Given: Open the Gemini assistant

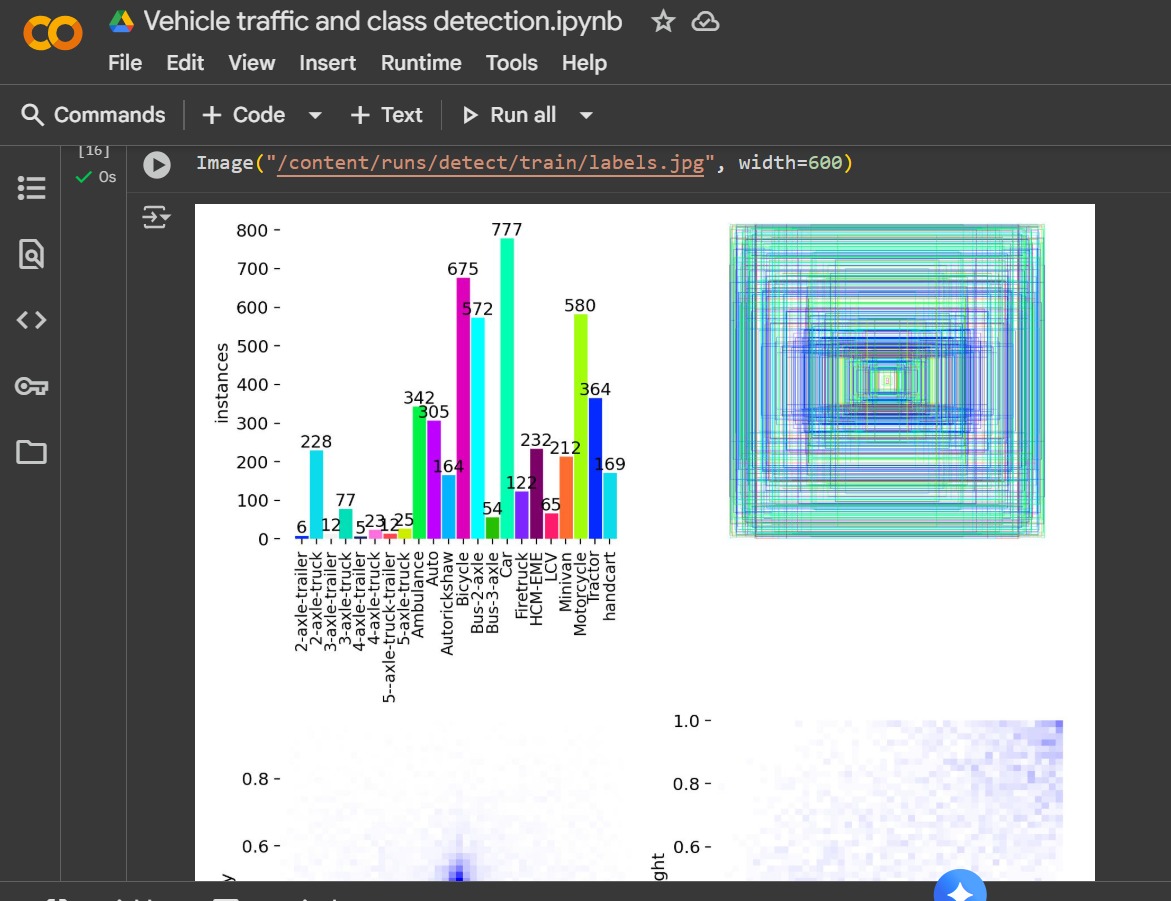Looking at the screenshot, I should [x=959, y=885].
